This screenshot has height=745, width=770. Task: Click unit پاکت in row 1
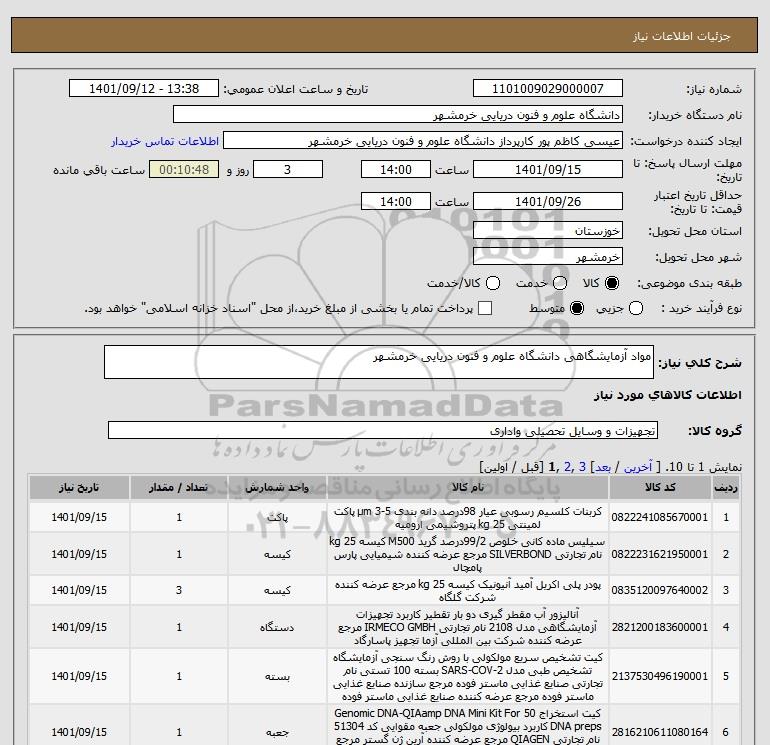coord(277,518)
